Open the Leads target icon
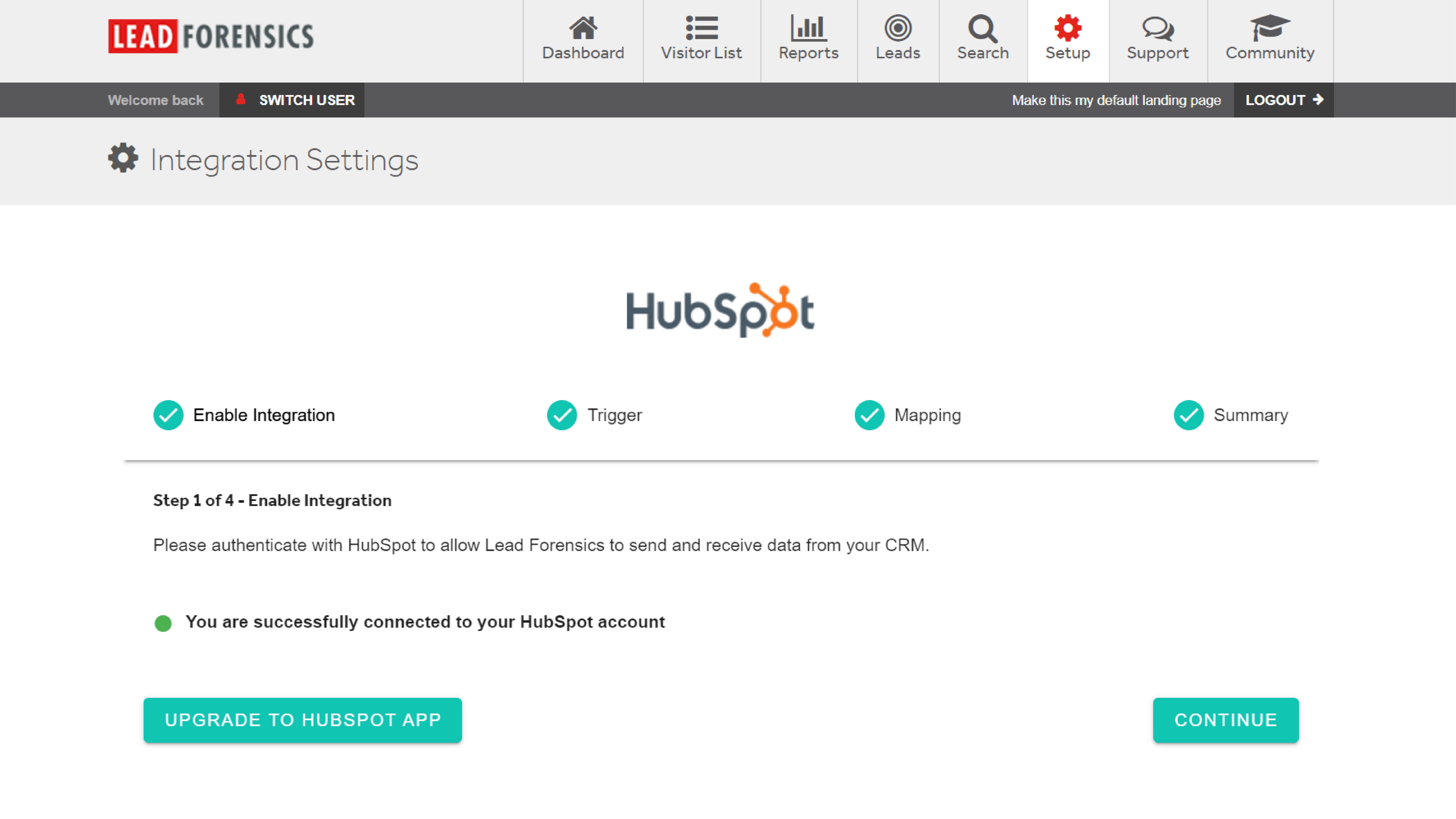 tap(897, 28)
